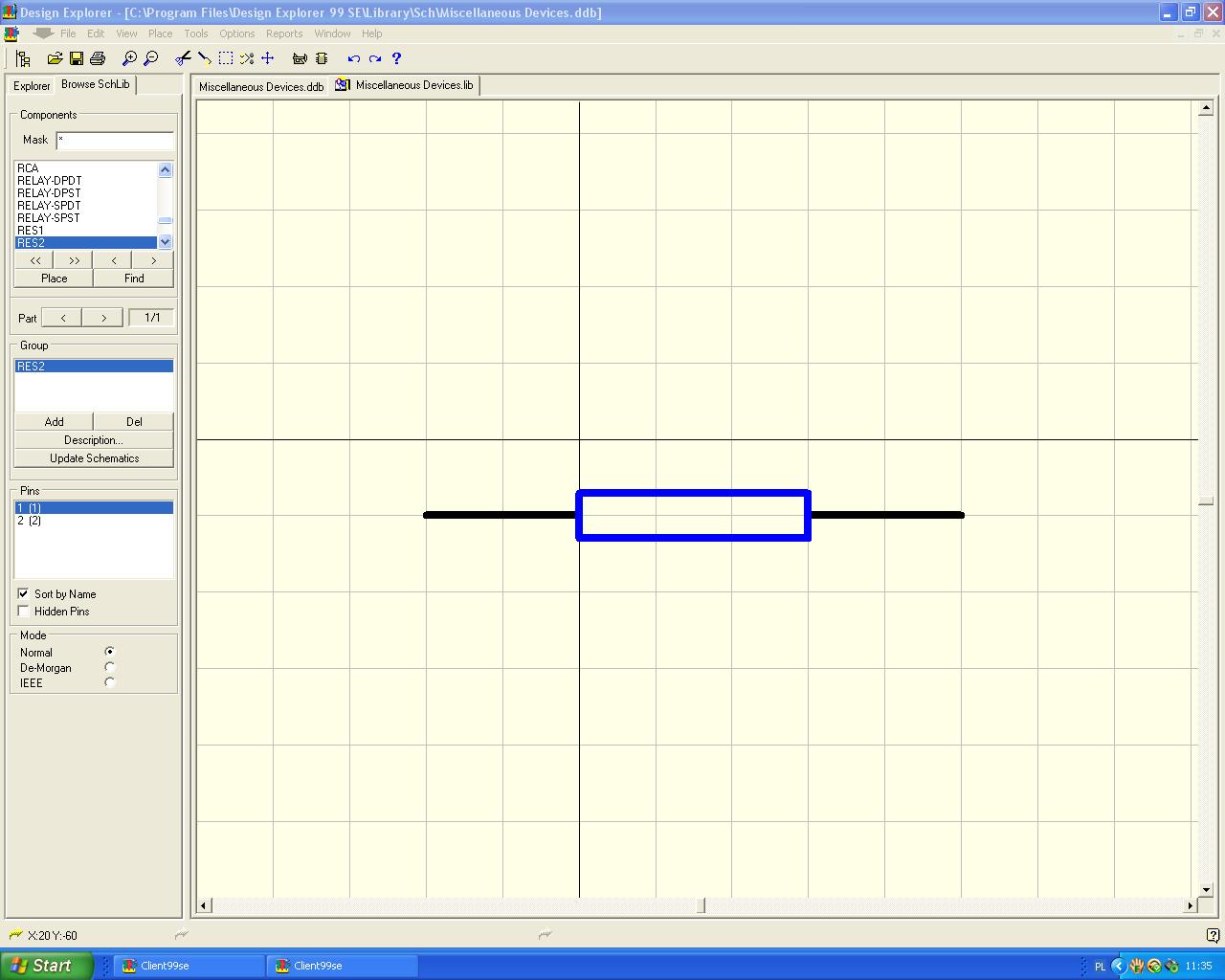
Task: Cut the selection using the scissors icon
Action: 183,58
